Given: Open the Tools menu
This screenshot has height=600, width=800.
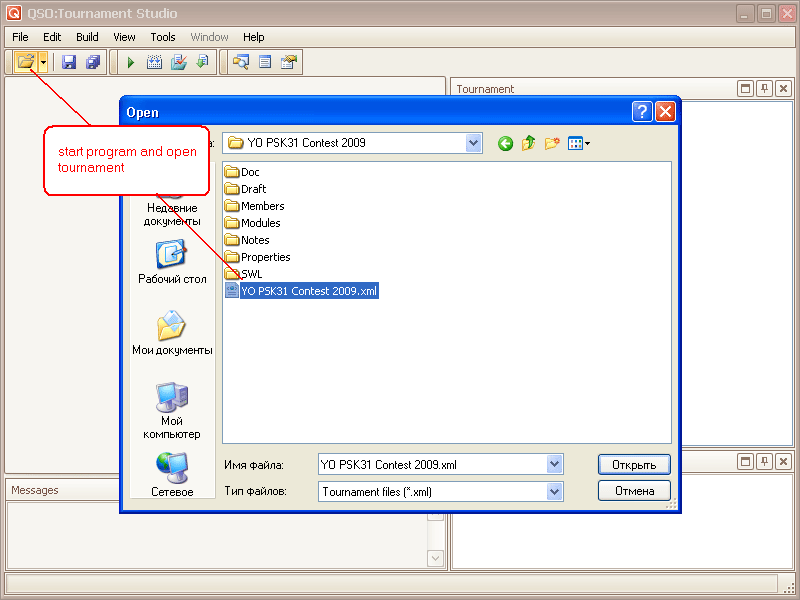Looking at the screenshot, I should coord(163,37).
